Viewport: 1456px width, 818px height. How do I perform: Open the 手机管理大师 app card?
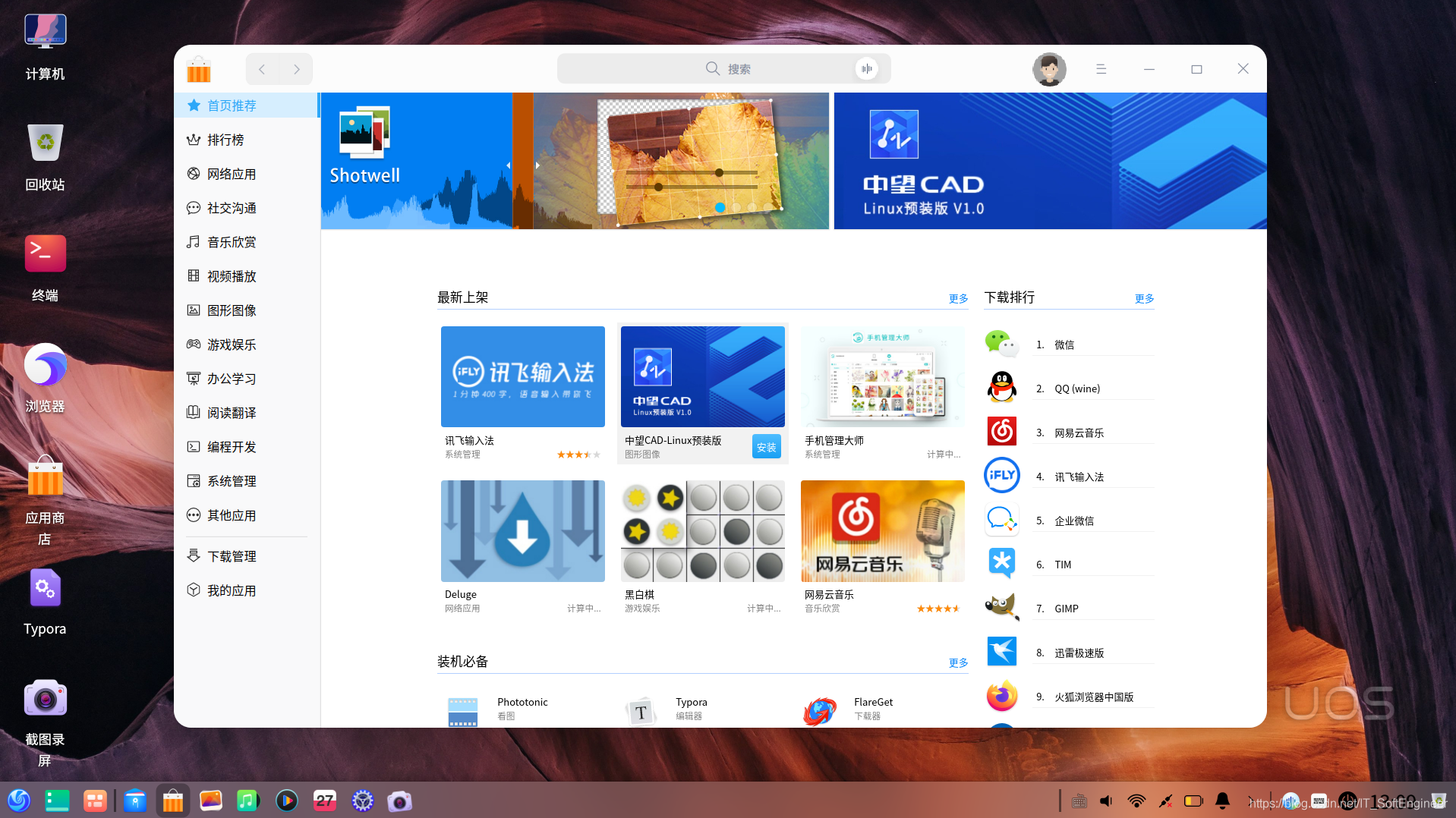click(x=883, y=393)
